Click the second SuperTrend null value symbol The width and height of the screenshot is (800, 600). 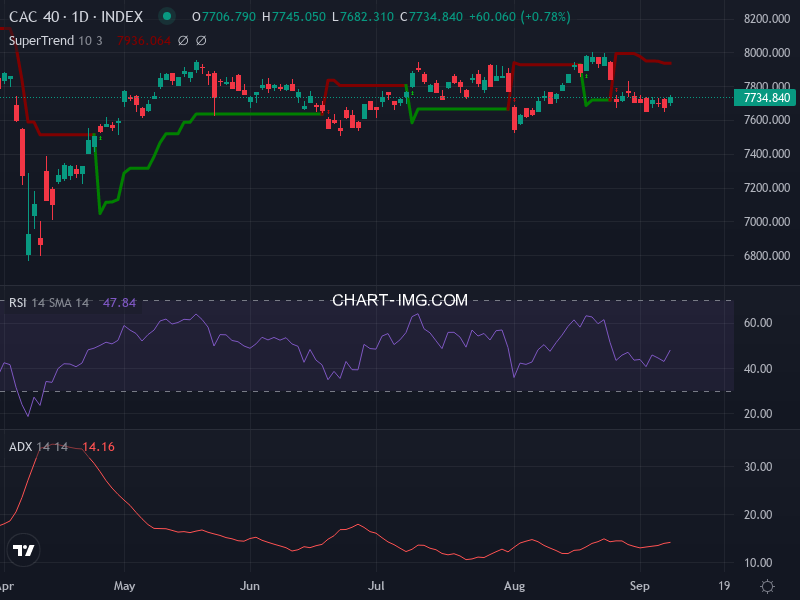[201, 41]
